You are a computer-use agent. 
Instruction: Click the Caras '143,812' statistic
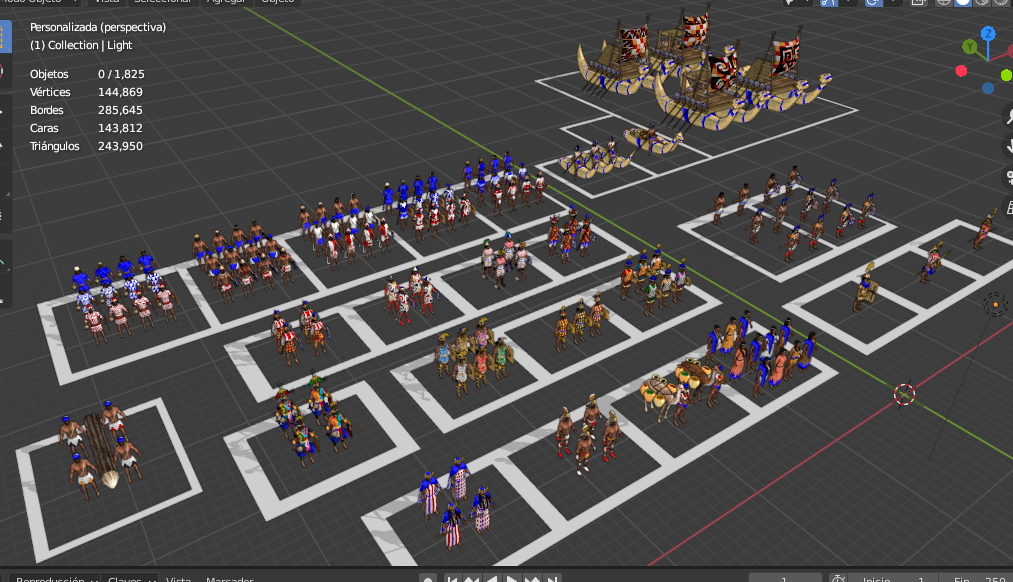tap(120, 129)
